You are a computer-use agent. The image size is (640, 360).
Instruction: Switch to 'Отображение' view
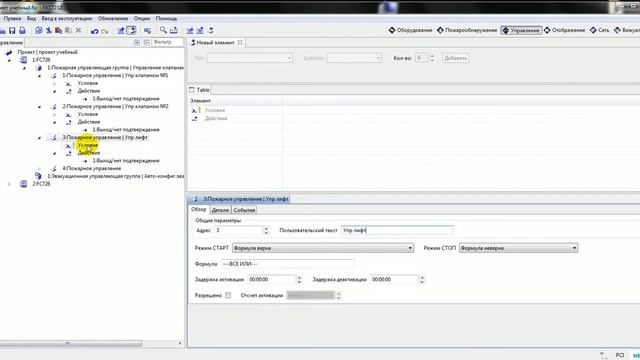564,30
